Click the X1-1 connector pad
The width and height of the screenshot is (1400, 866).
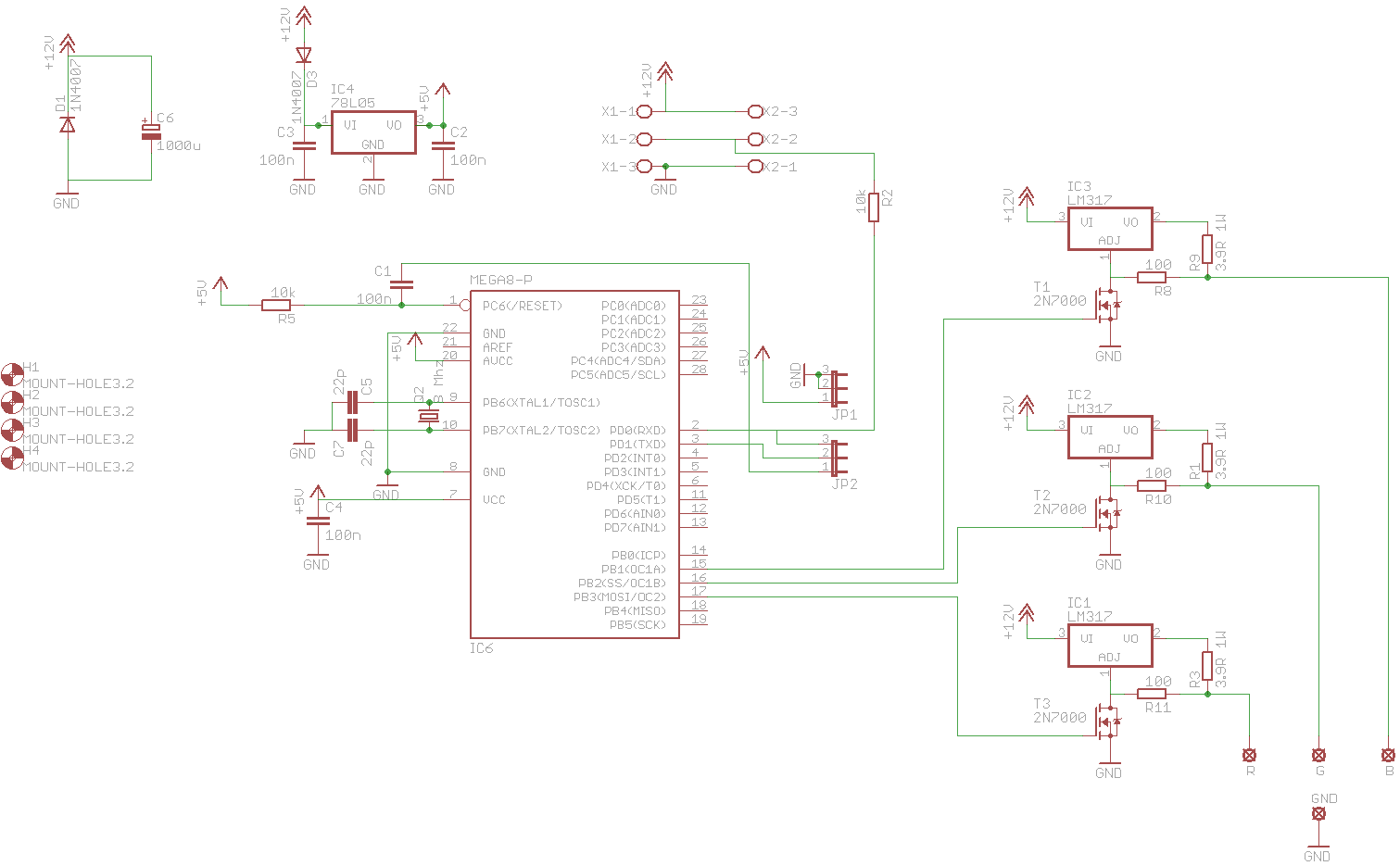pos(645,111)
